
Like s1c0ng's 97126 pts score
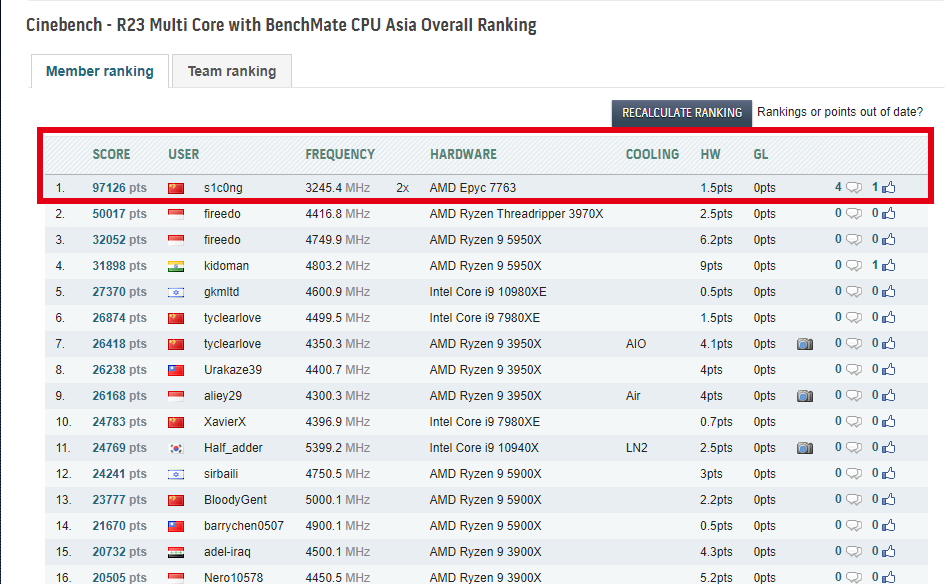pyautogui.click(x=888, y=187)
